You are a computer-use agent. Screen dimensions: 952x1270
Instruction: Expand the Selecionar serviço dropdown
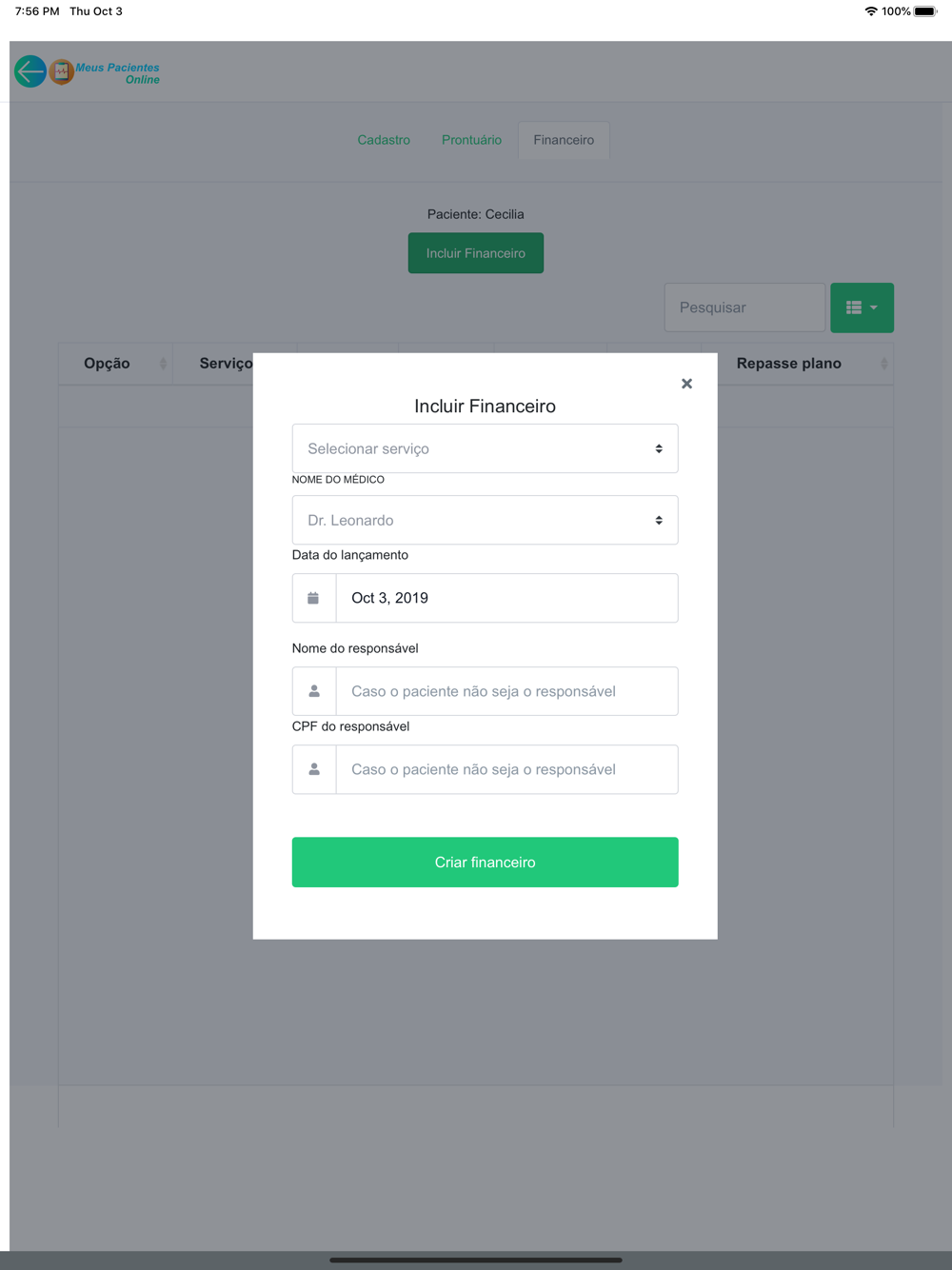[x=485, y=448]
